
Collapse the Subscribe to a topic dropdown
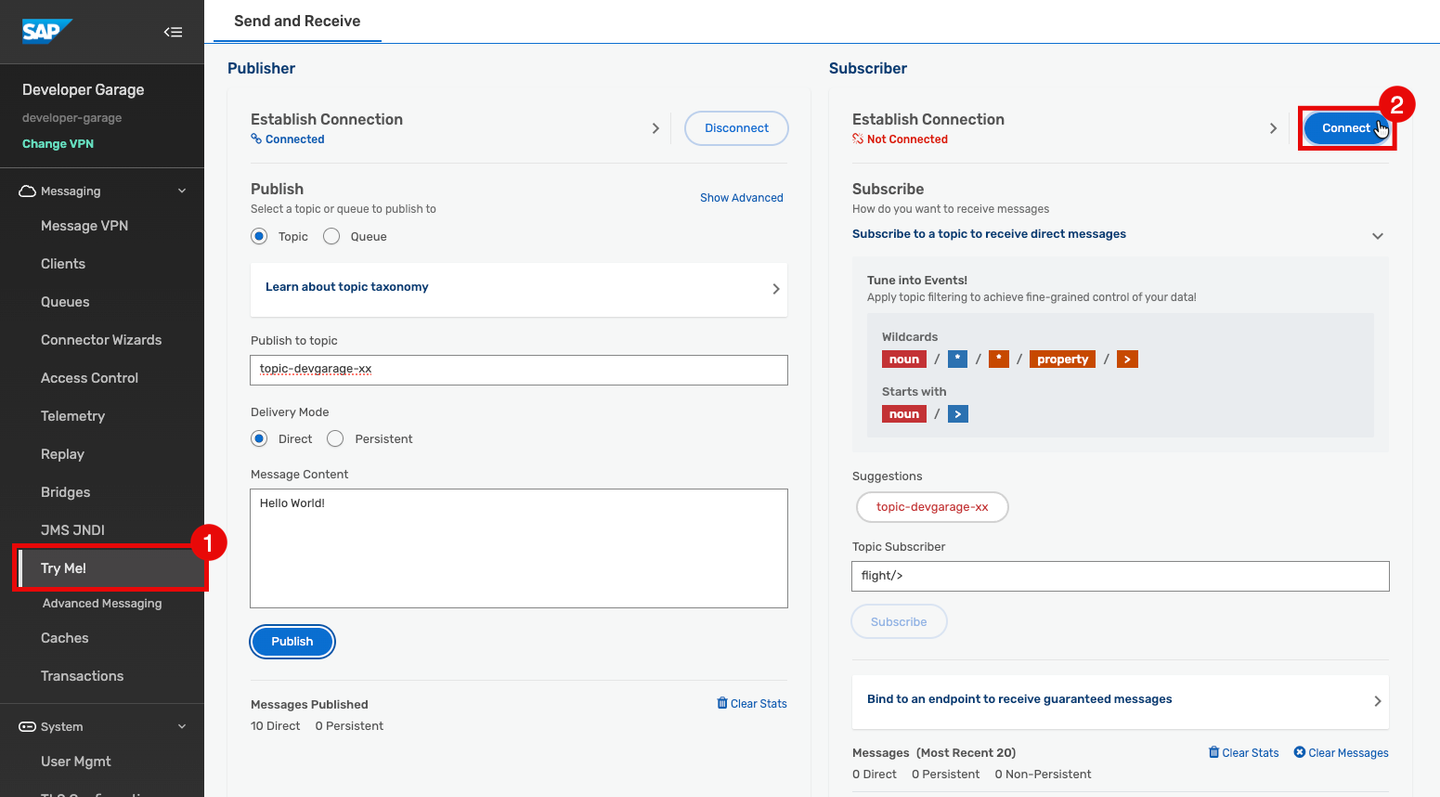pos(1377,236)
